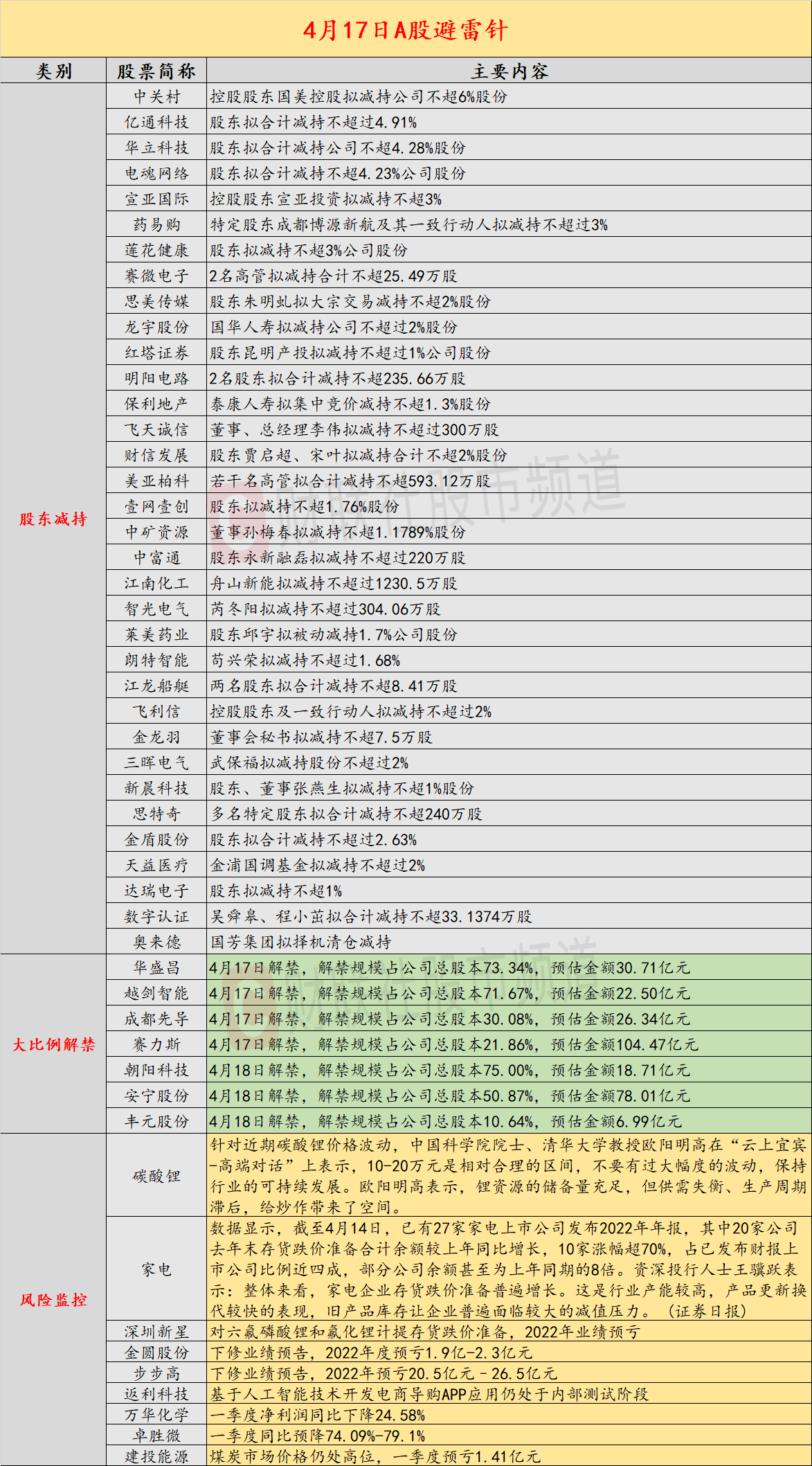812x1466 pixels.
Task: Select stock name 中富通
Action: click(x=156, y=558)
